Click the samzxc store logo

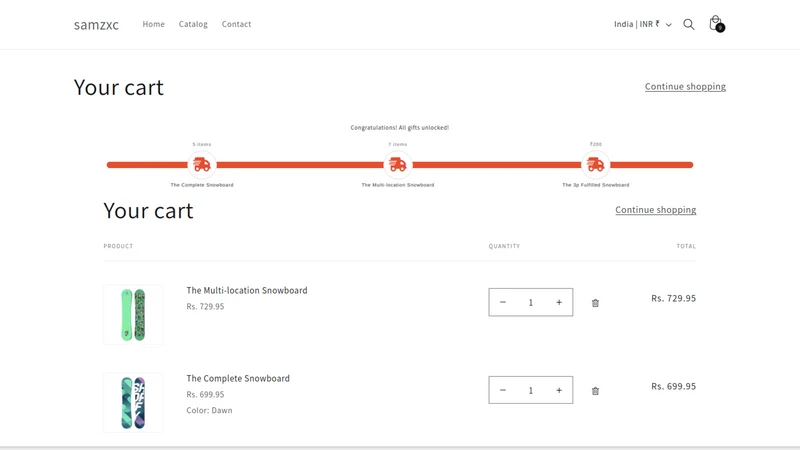coord(96,24)
